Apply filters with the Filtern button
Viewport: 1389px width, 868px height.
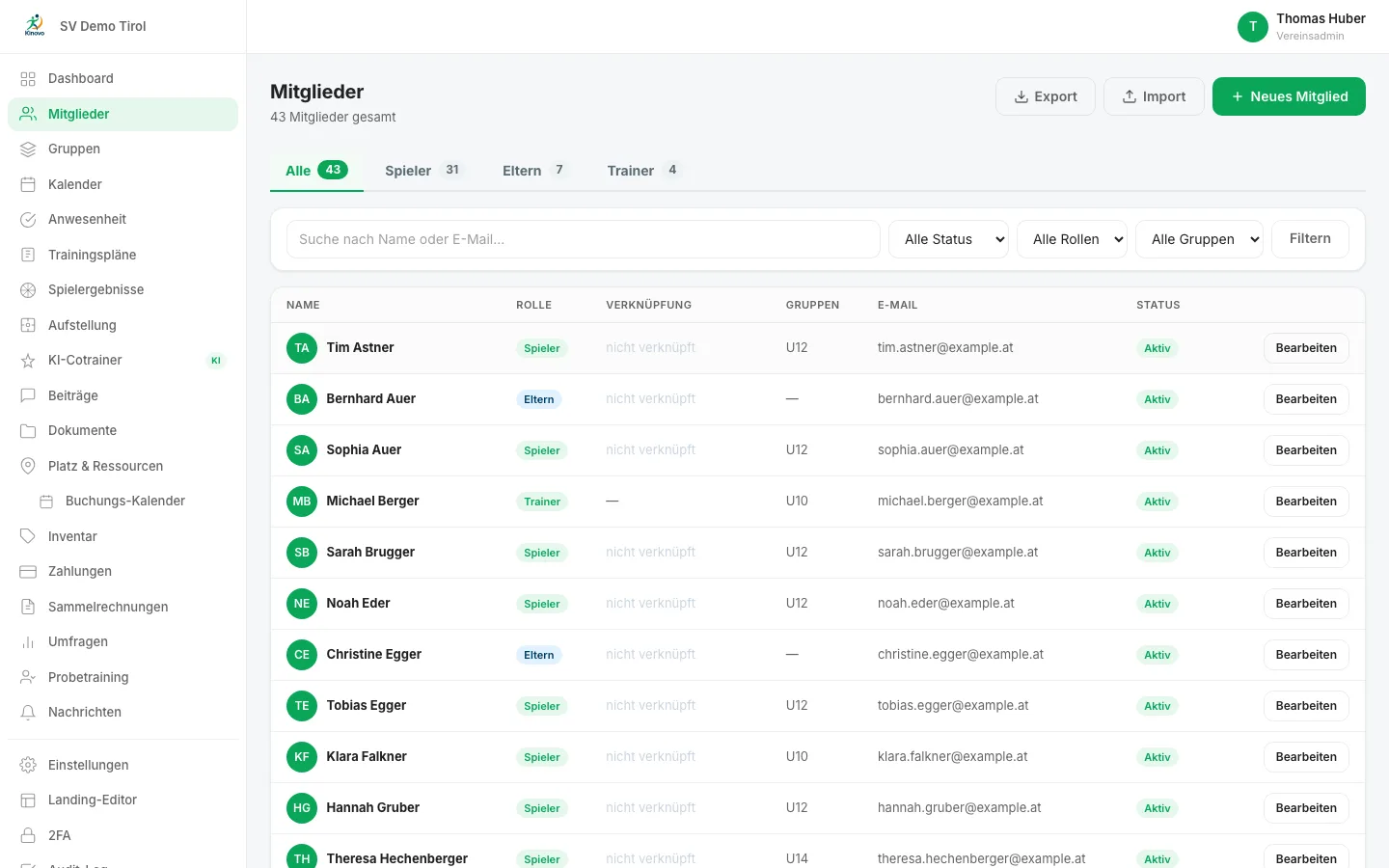1310,239
